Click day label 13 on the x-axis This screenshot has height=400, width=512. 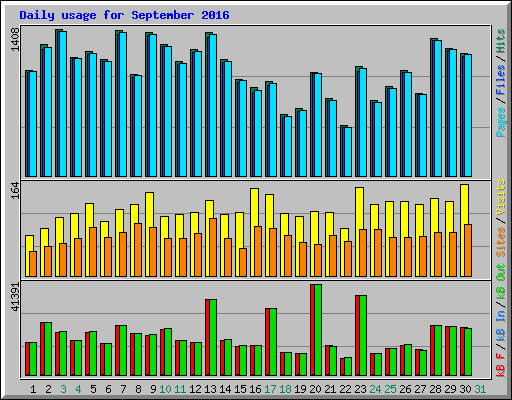pos(210,389)
